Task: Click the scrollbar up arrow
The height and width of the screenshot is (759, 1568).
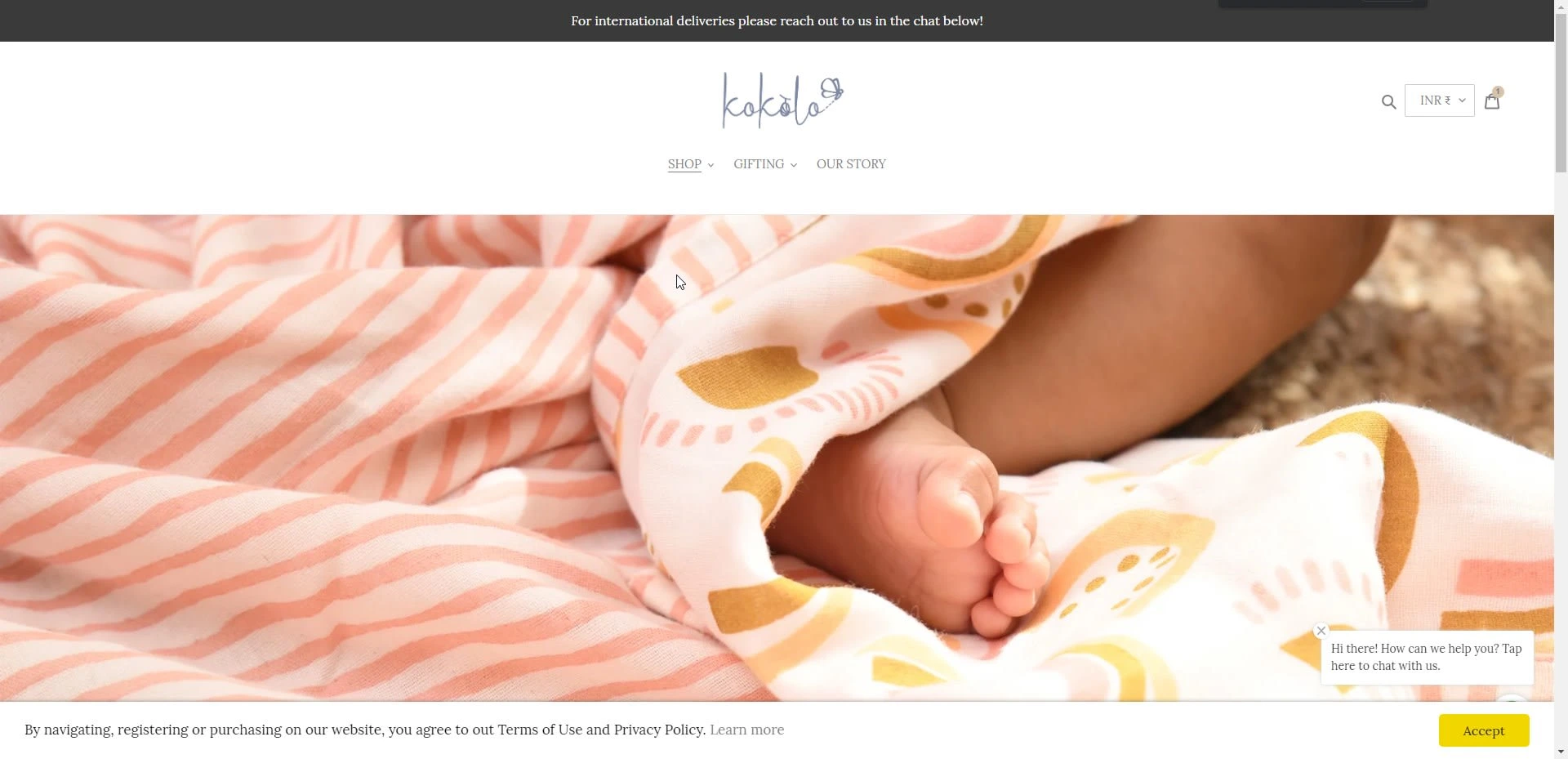Action: point(1561,6)
